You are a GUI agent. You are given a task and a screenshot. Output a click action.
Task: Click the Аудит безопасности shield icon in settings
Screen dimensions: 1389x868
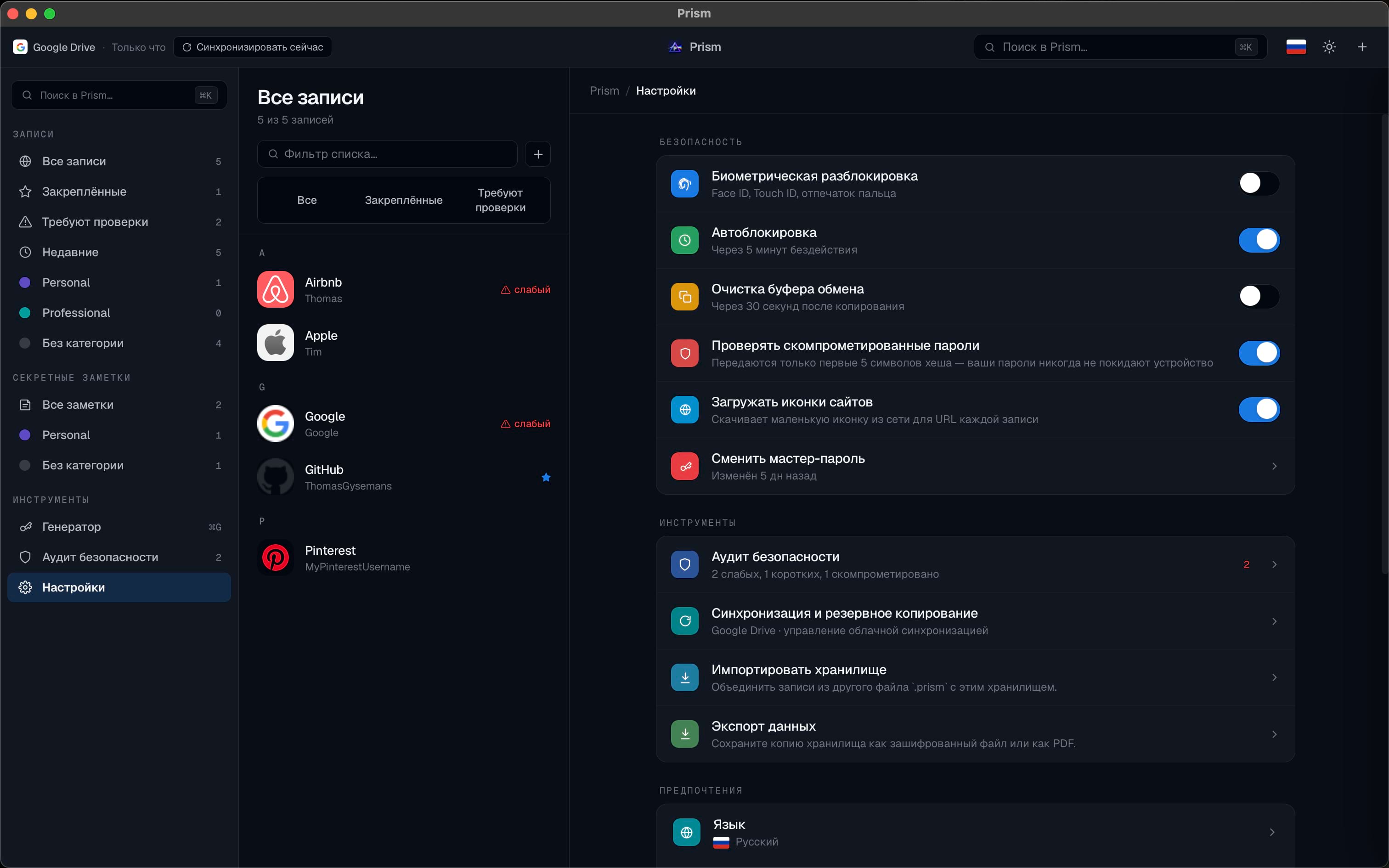click(685, 564)
